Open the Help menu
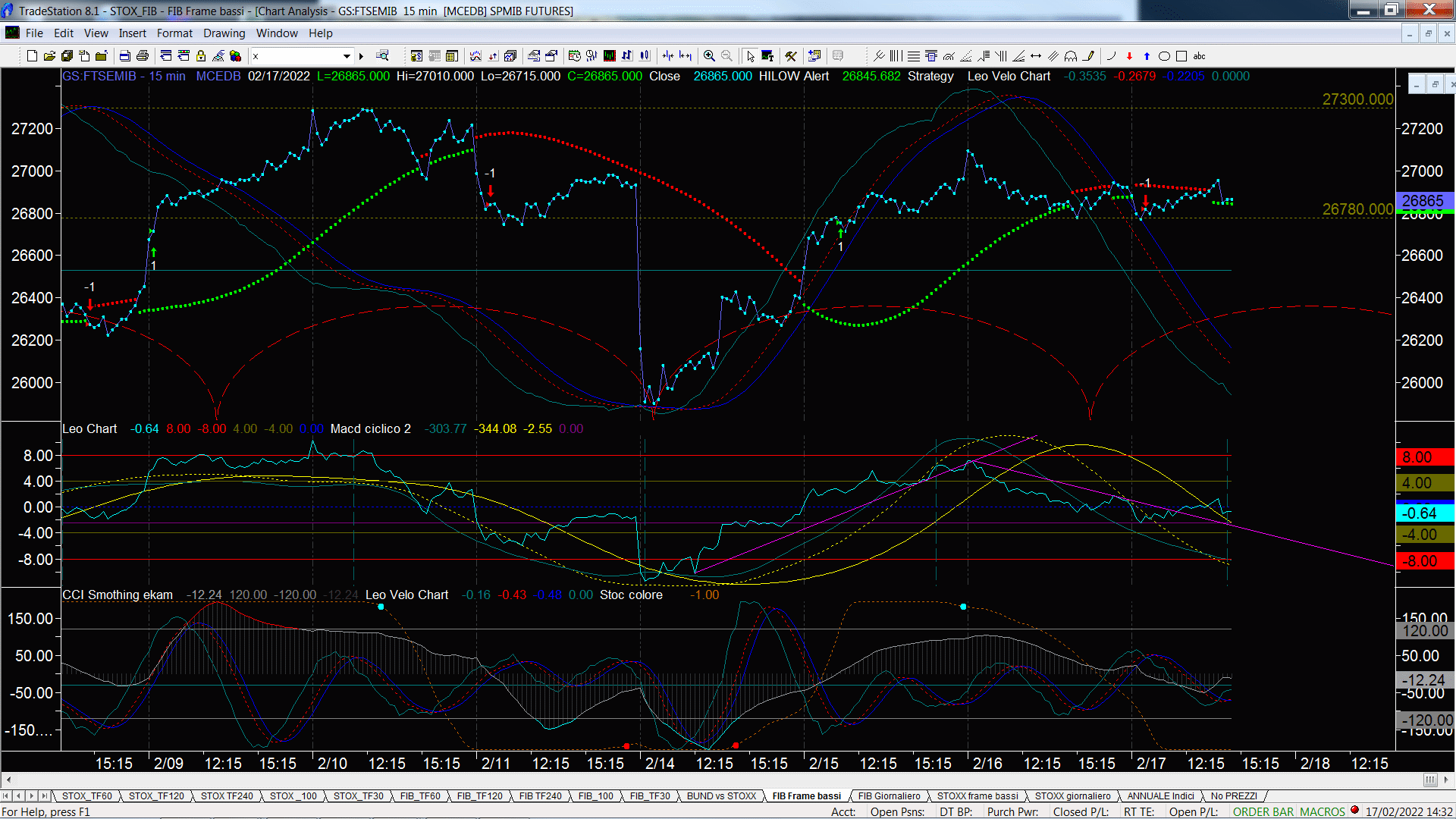The width and height of the screenshot is (1456, 819). click(x=321, y=33)
